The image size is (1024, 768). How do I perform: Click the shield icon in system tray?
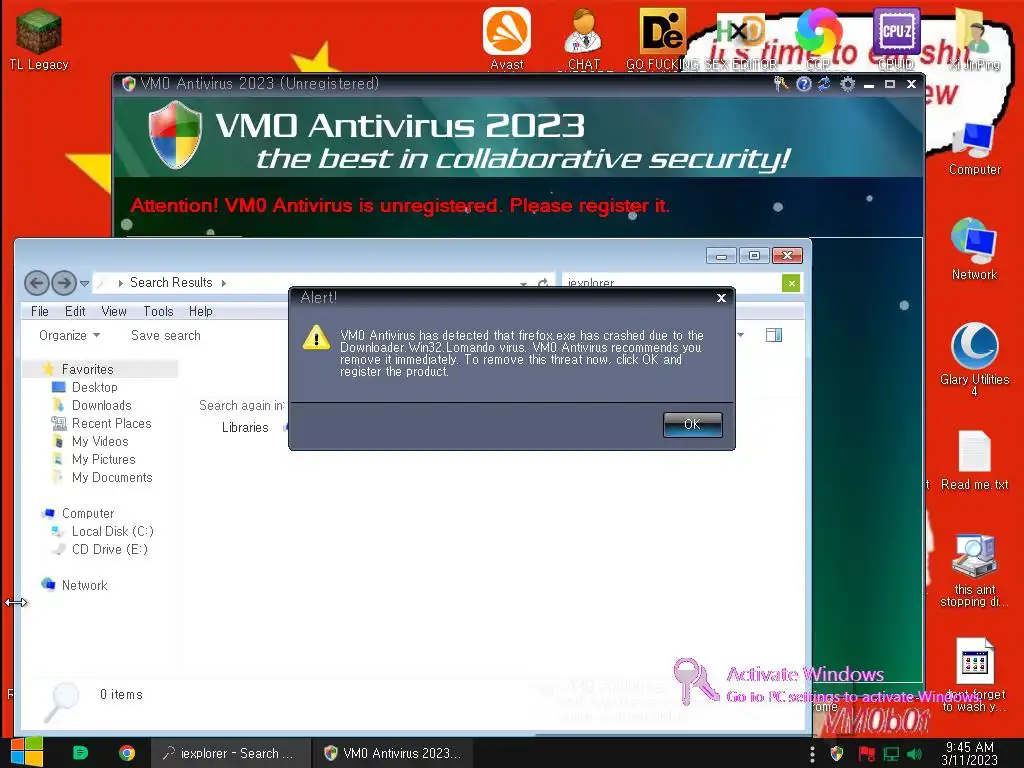point(837,754)
